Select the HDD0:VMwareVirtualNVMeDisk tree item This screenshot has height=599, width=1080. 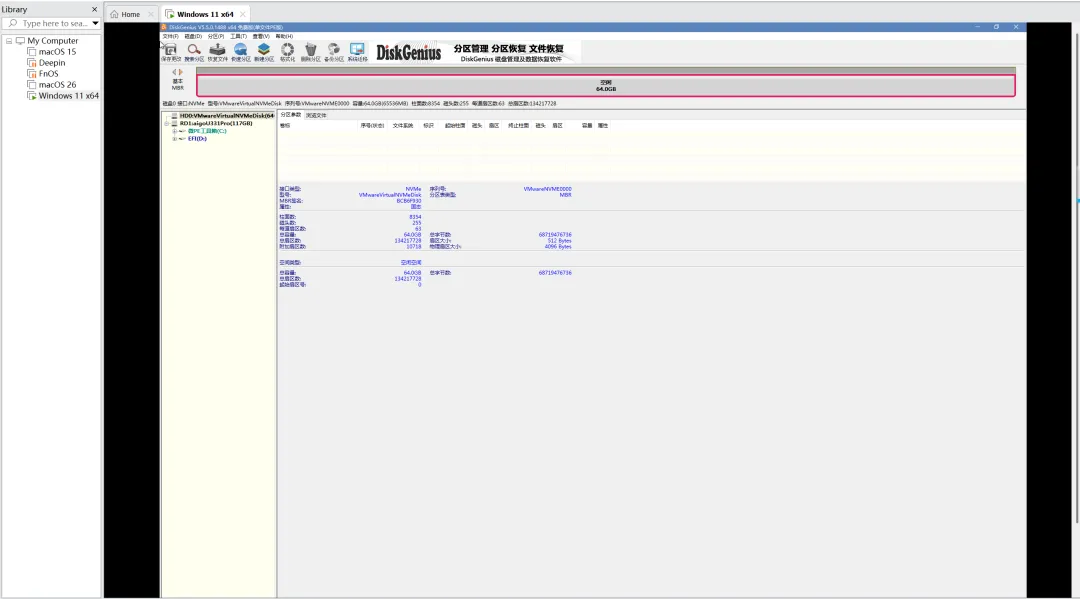point(227,116)
